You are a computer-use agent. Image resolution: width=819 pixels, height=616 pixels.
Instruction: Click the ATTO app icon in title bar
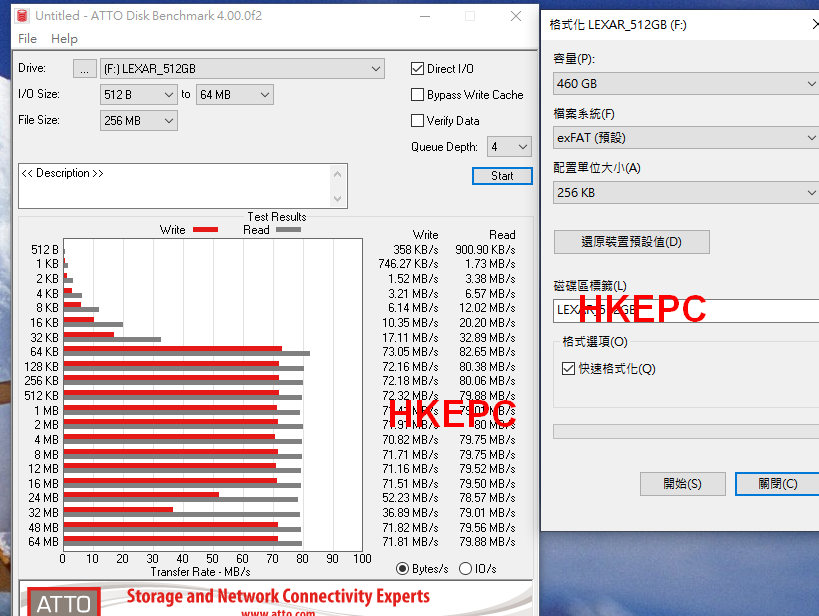point(22,16)
